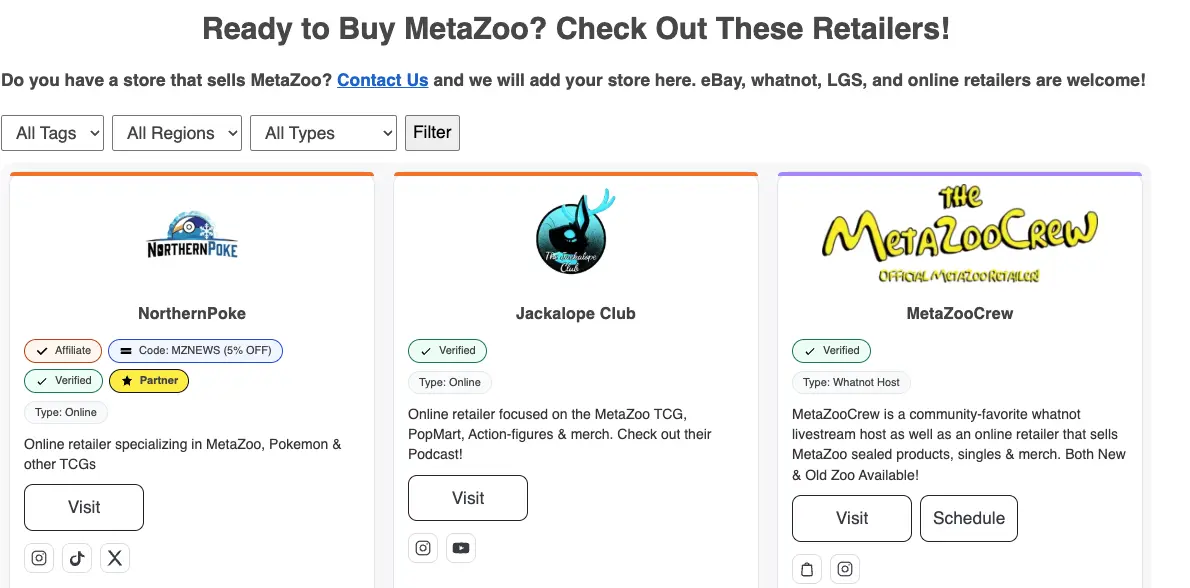This screenshot has width=1190, height=588.
Task: Click MetaZooCrew's shop bag icon
Action: [x=807, y=569]
